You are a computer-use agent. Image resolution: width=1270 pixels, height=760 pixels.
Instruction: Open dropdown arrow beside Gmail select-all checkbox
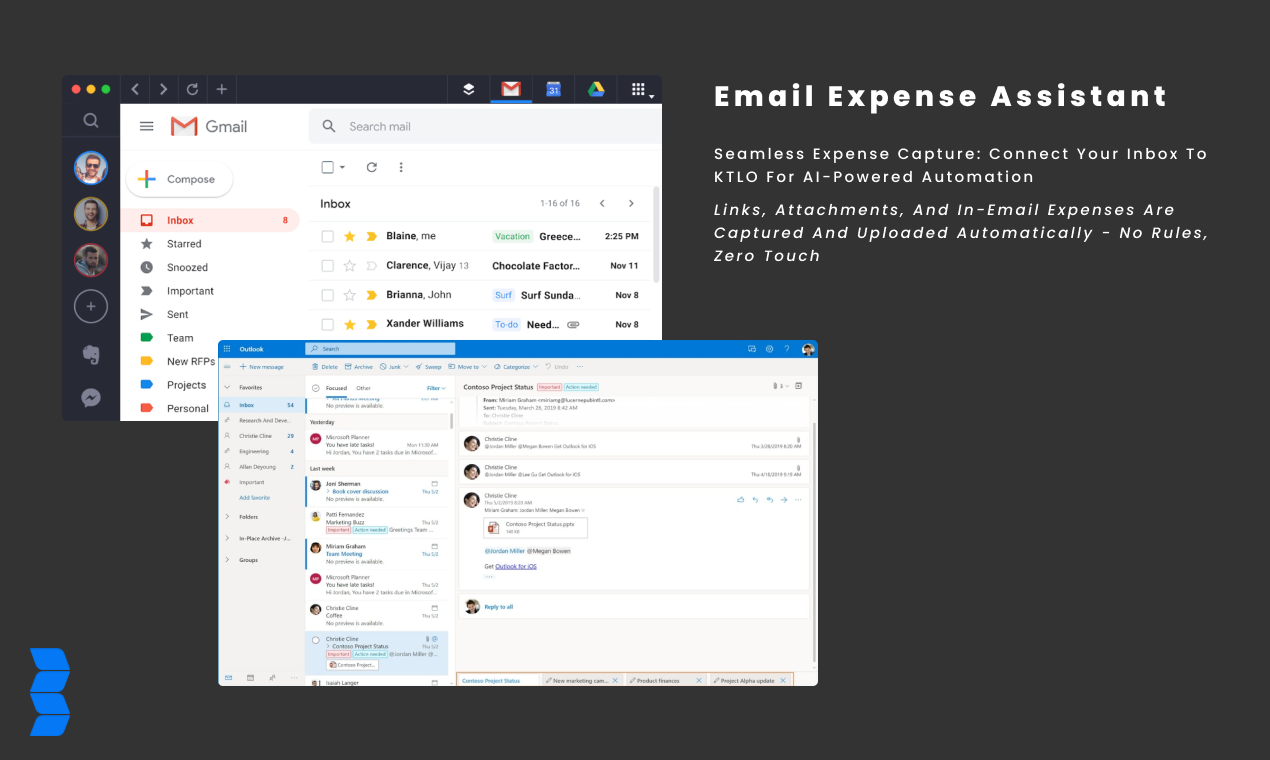(x=342, y=167)
